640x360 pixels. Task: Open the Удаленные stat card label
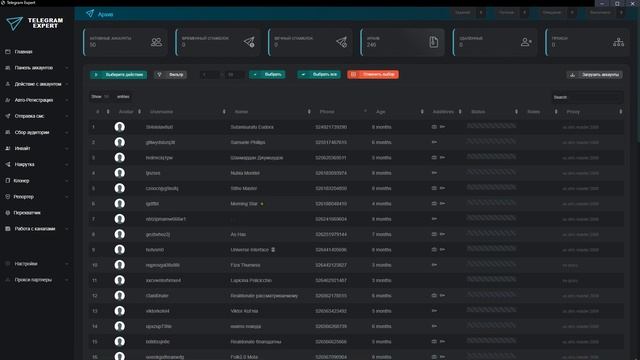coord(471,38)
